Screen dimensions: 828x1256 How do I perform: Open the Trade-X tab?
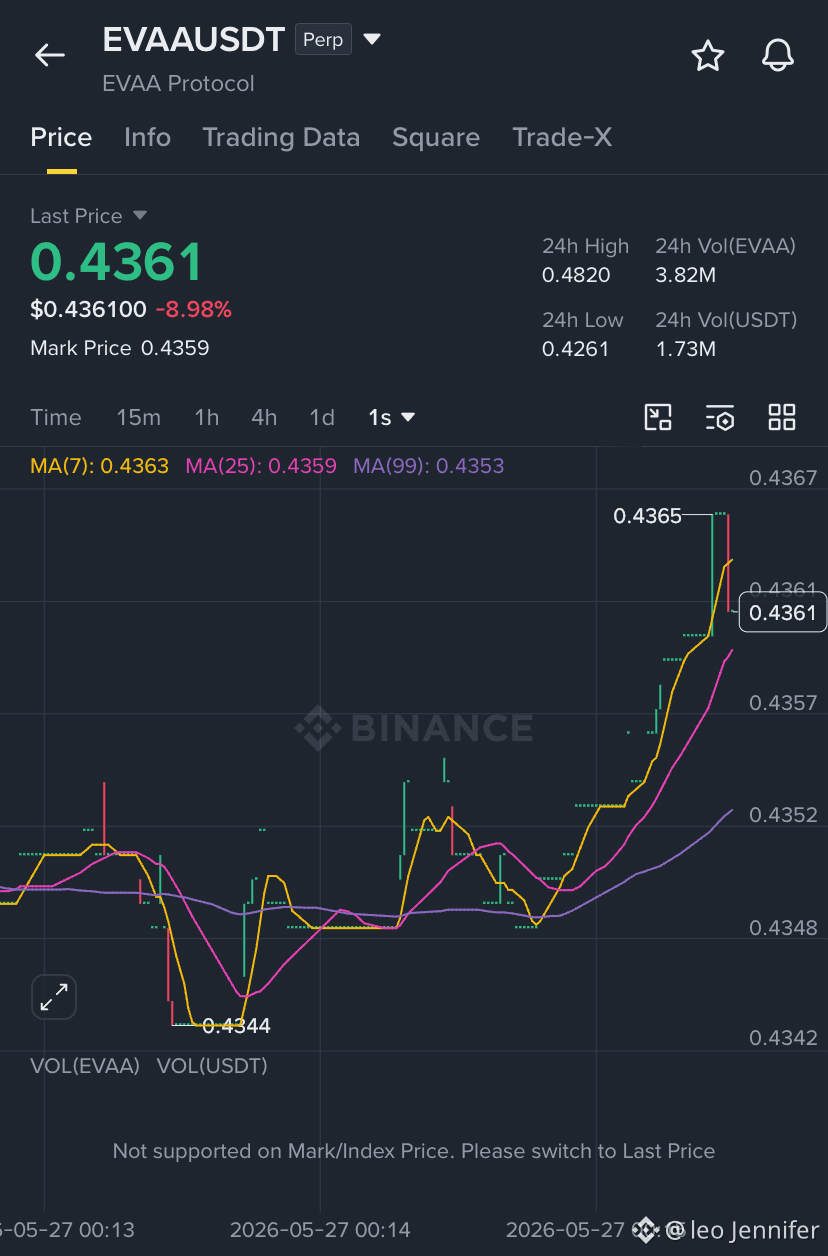562,138
